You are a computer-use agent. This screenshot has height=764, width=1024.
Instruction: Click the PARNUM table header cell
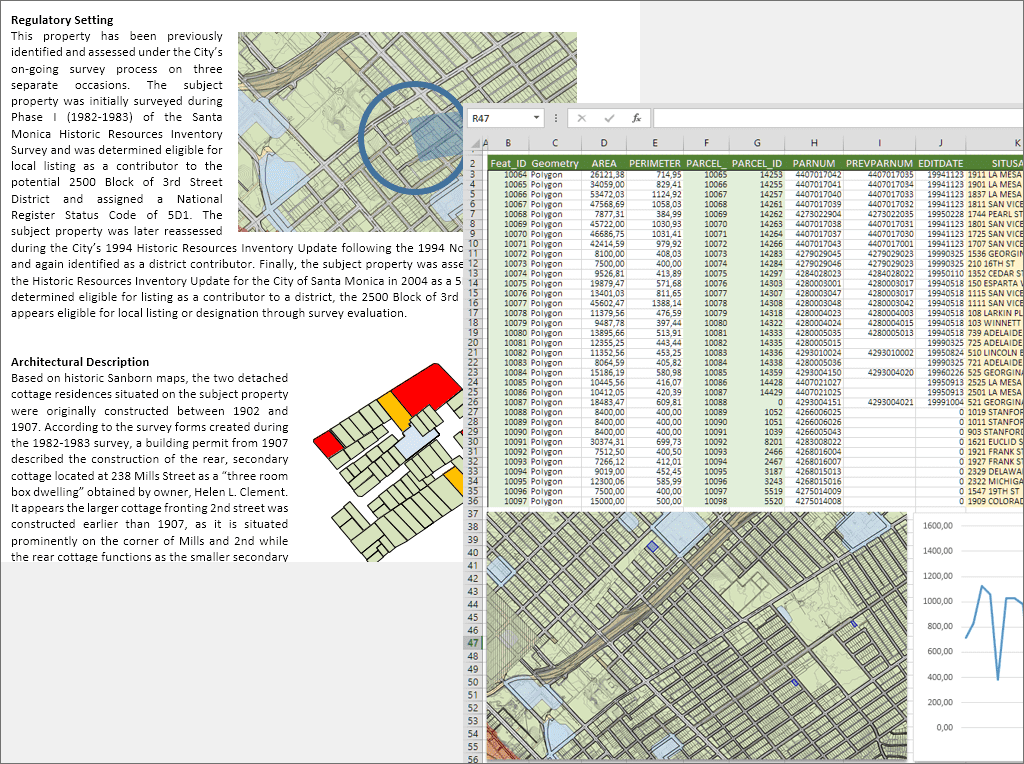814,163
